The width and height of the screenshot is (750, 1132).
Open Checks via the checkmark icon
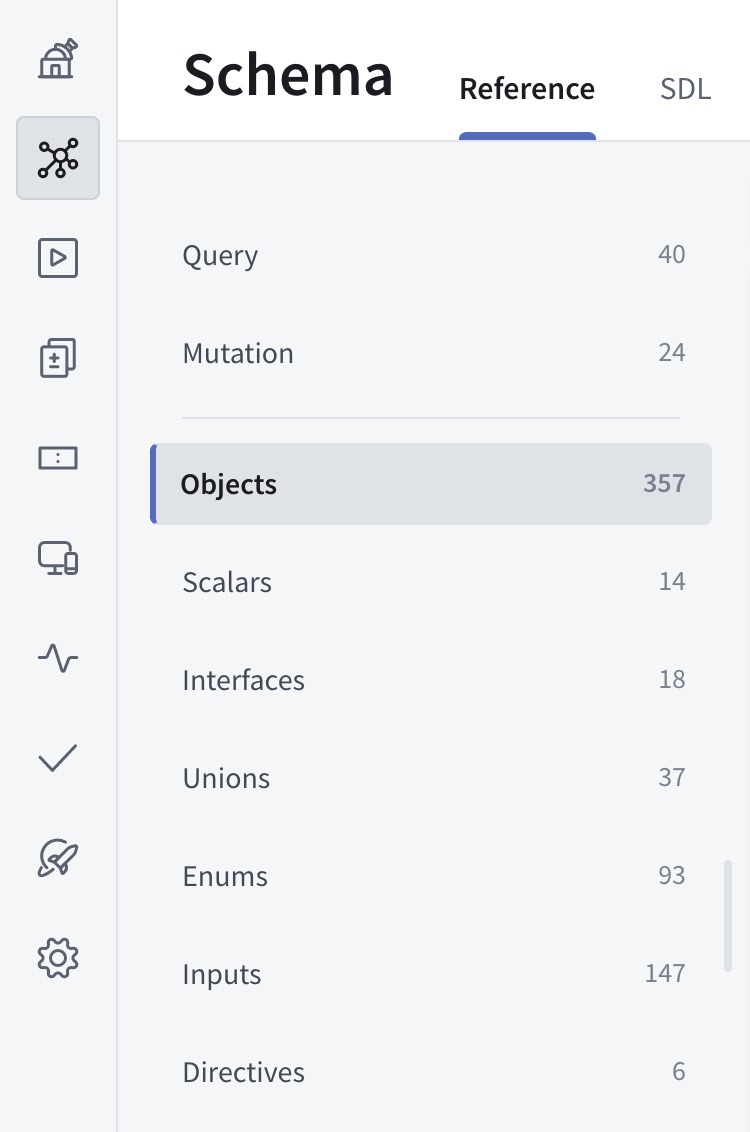tap(57, 757)
